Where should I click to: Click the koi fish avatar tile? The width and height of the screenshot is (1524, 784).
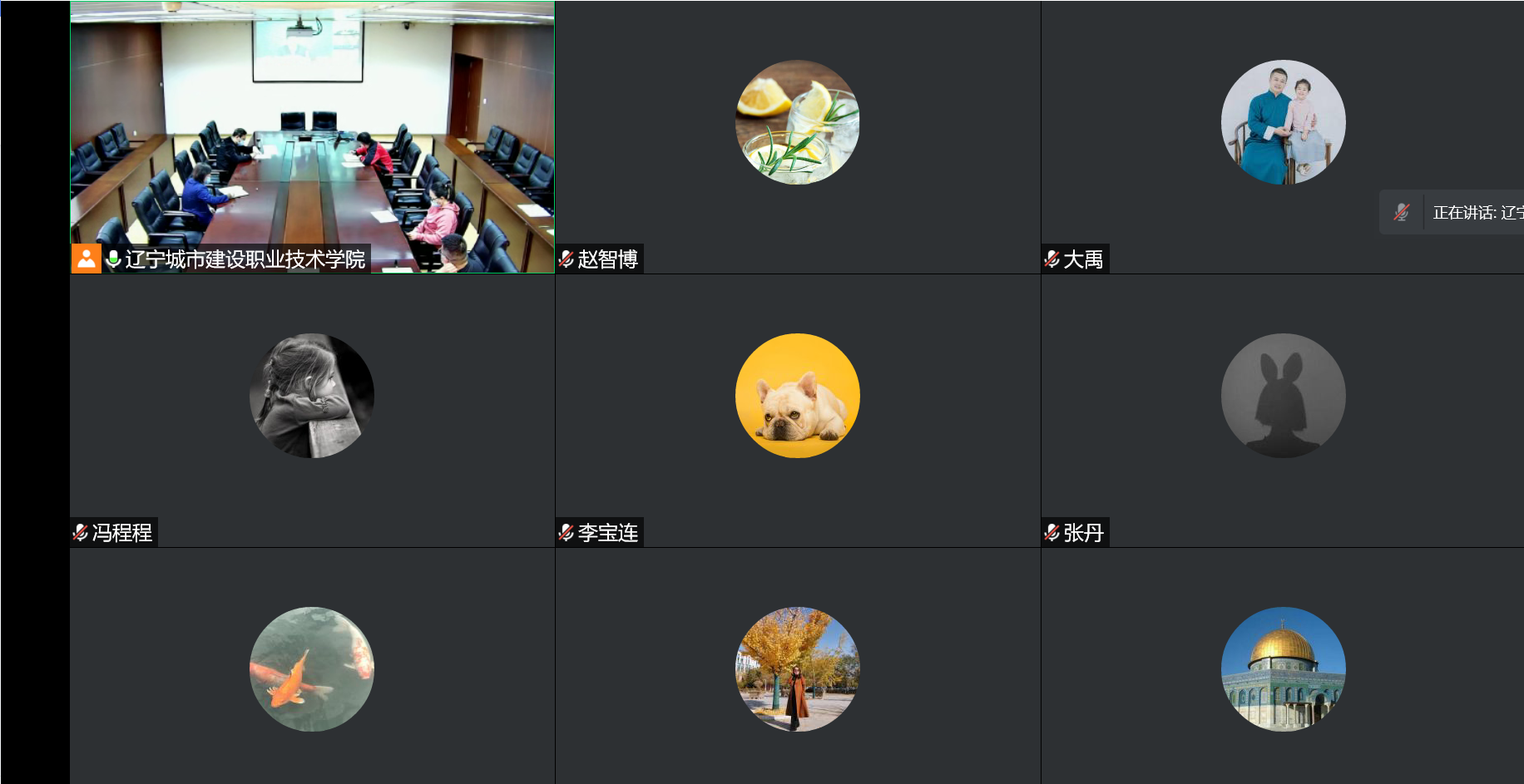tap(312, 669)
